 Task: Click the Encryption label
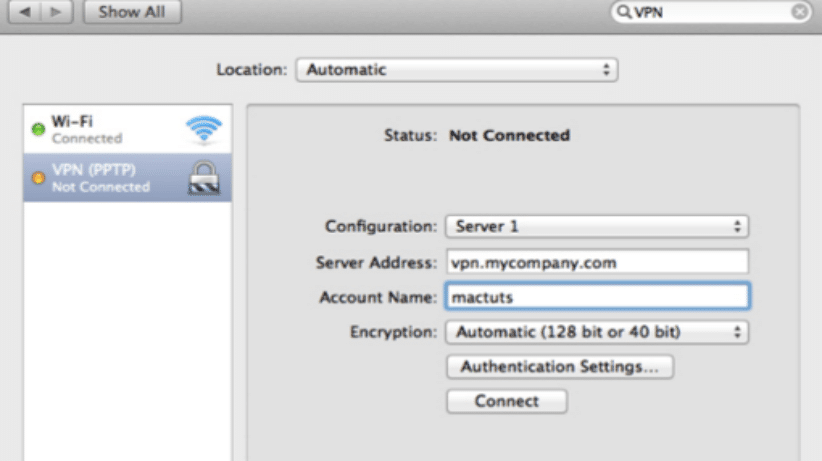click(393, 332)
